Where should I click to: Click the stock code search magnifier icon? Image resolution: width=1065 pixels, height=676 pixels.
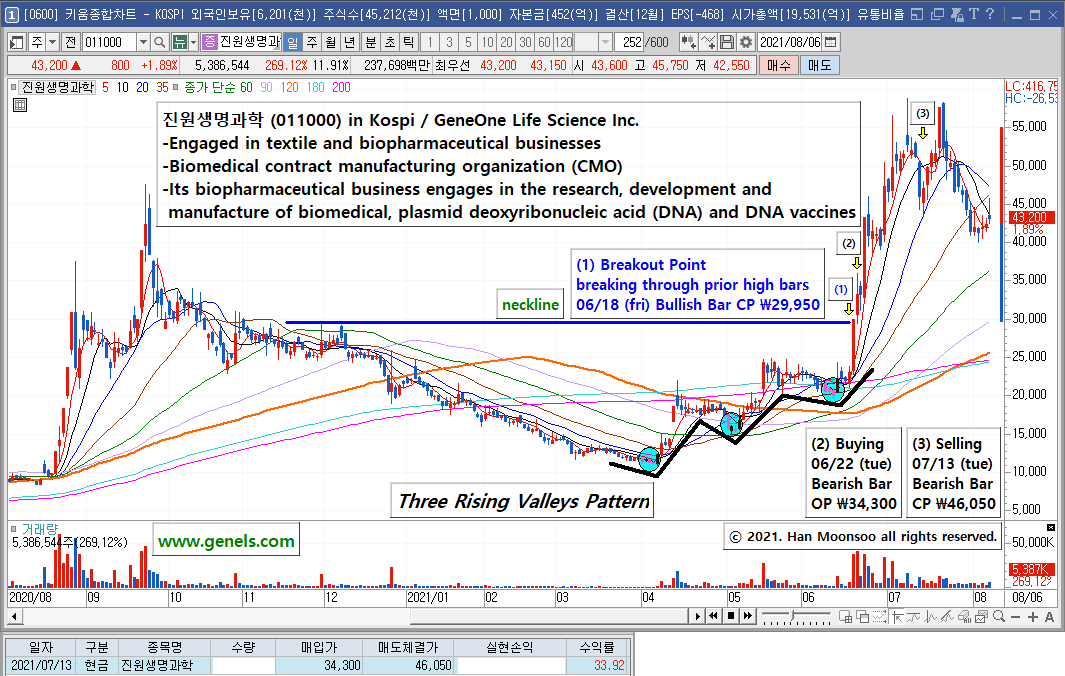[159, 42]
